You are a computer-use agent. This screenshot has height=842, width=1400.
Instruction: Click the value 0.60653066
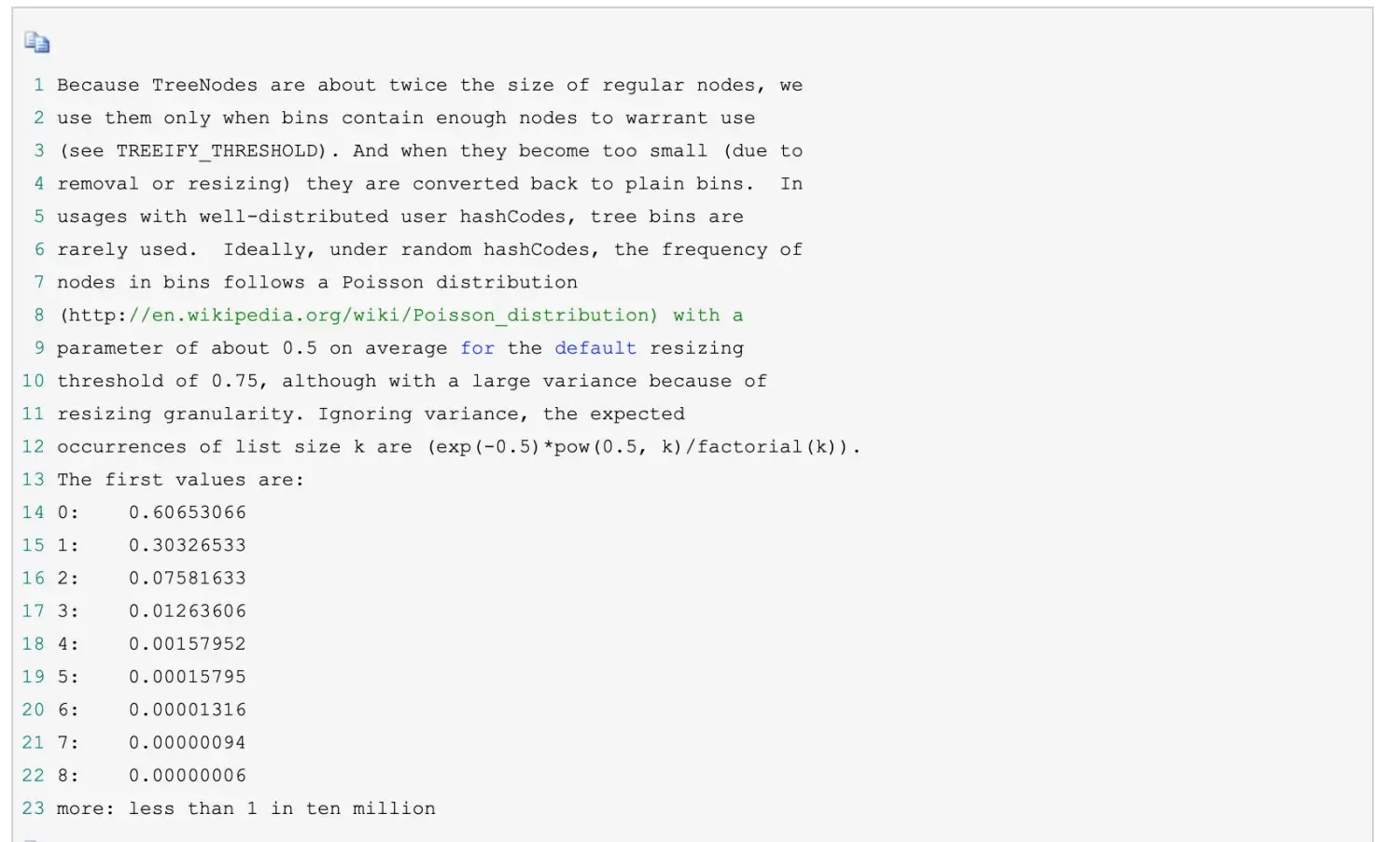click(188, 512)
